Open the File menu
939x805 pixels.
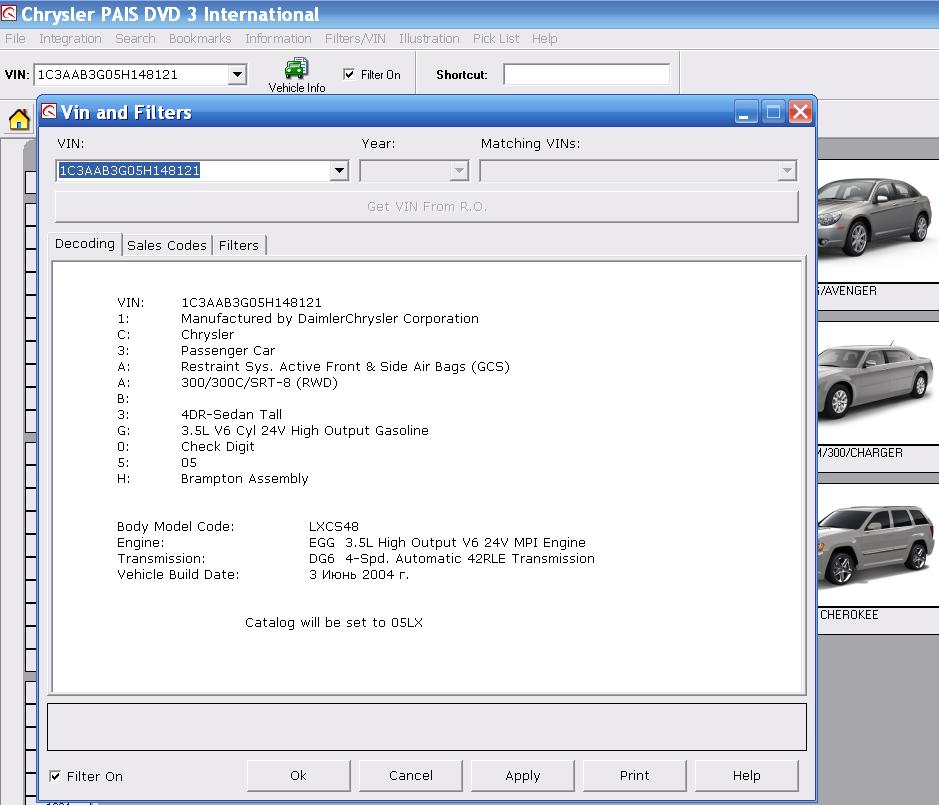pos(15,38)
